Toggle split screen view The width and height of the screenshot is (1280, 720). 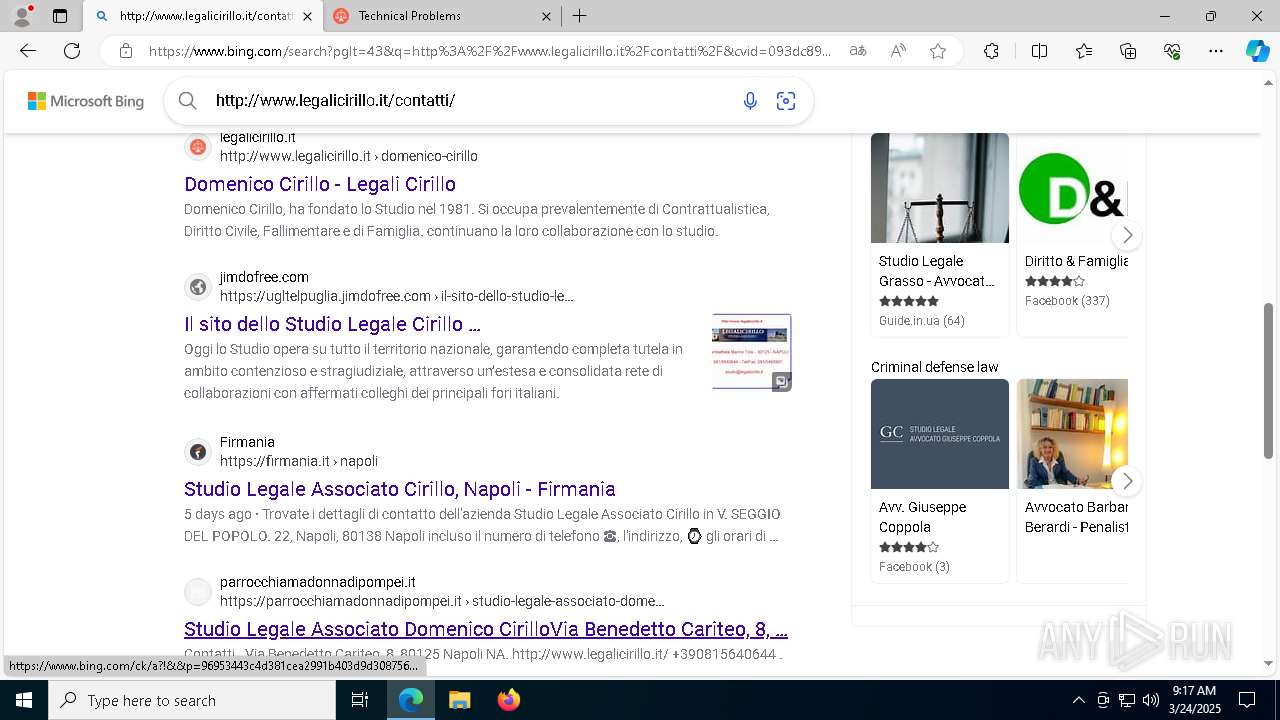click(1039, 51)
